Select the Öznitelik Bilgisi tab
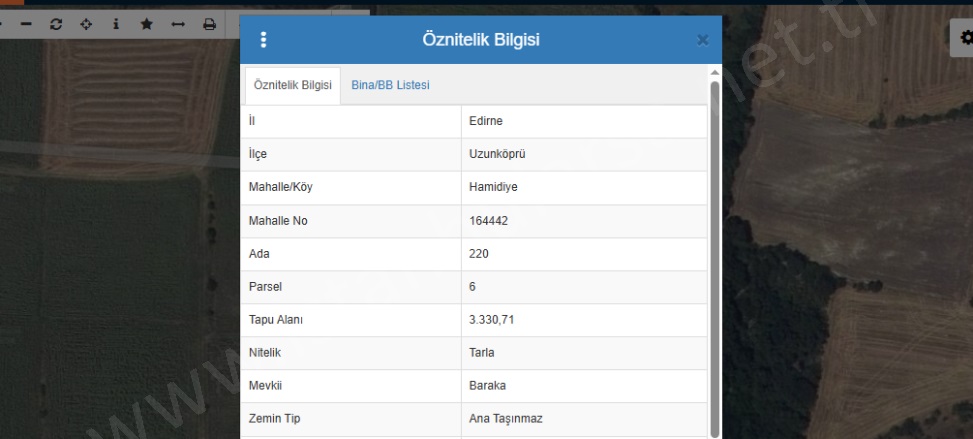Image resolution: width=973 pixels, height=439 pixels. (293, 85)
